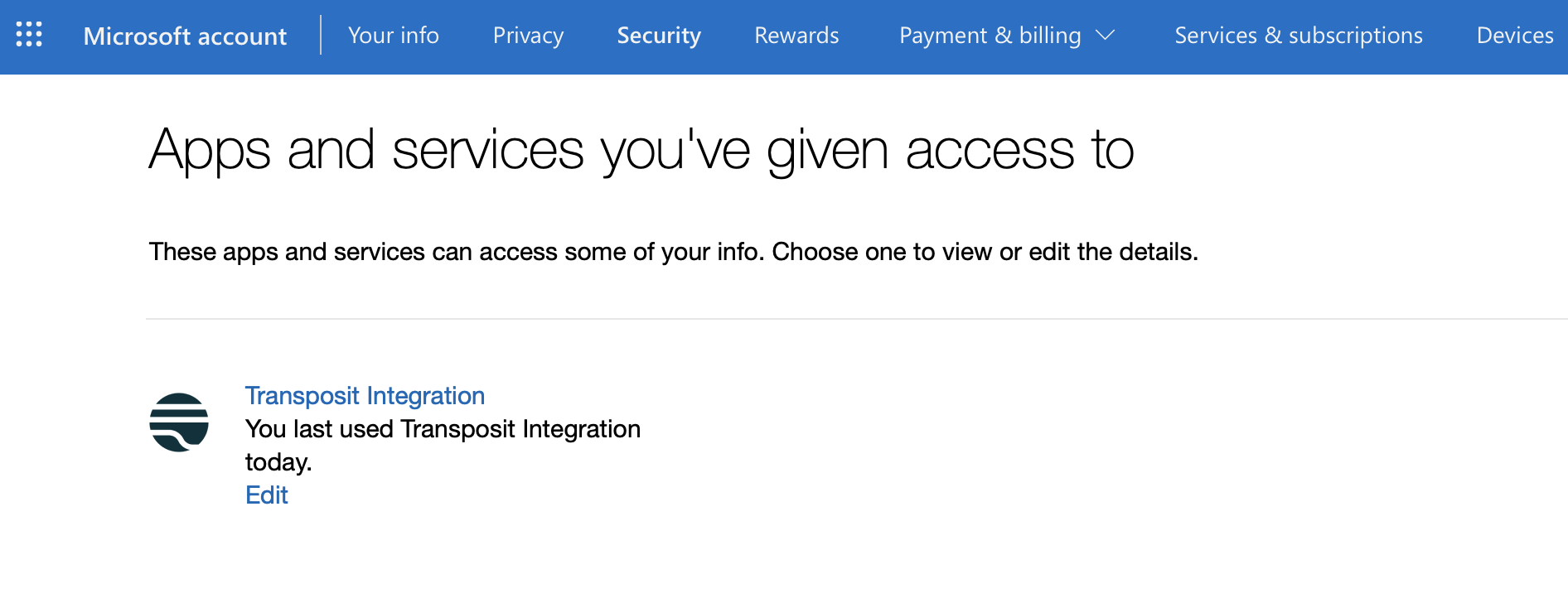Open the Devices nav item
The height and width of the screenshot is (608, 1568).
click(x=1514, y=36)
